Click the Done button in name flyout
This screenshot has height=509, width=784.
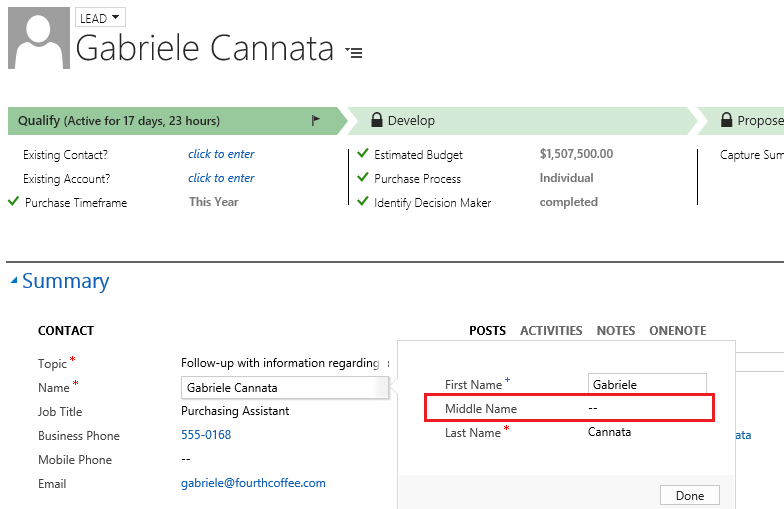coord(690,496)
